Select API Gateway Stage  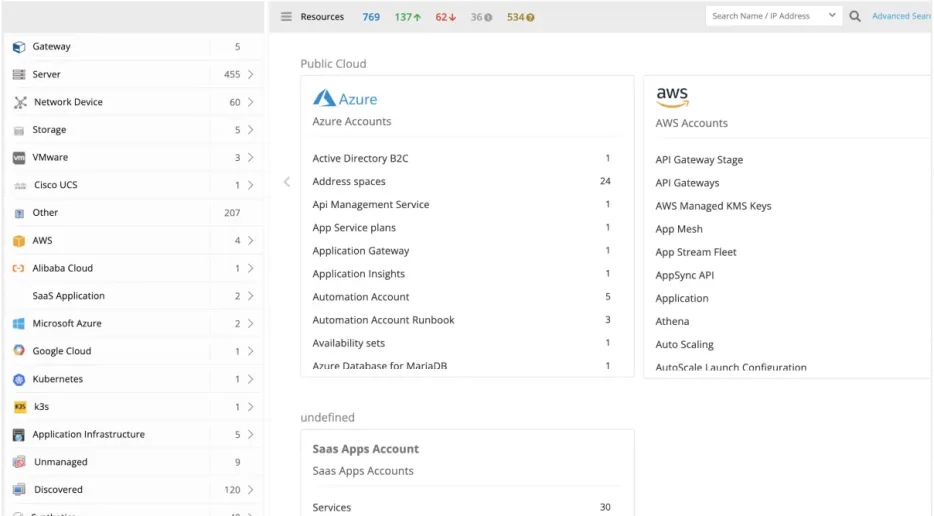point(699,160)
